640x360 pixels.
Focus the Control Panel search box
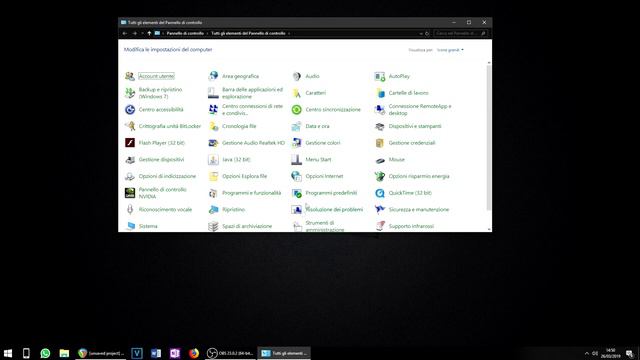tap(460, 33)
